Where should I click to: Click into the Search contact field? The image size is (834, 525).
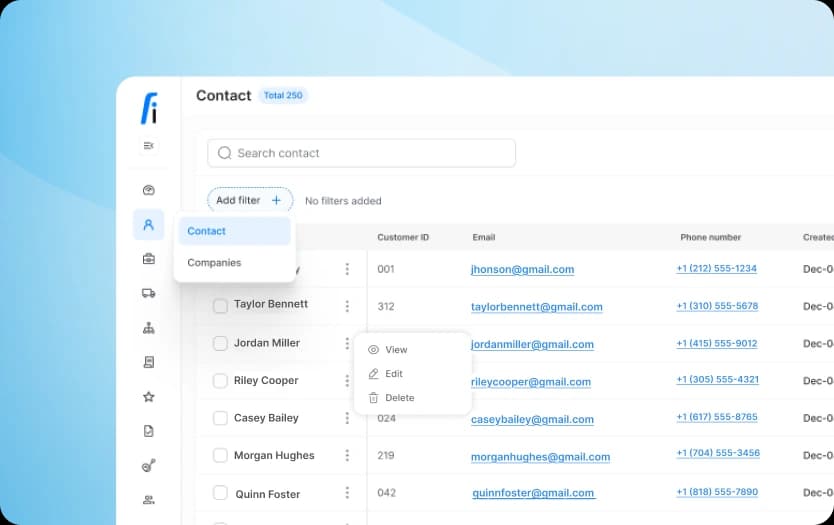(x=361, y=153)
